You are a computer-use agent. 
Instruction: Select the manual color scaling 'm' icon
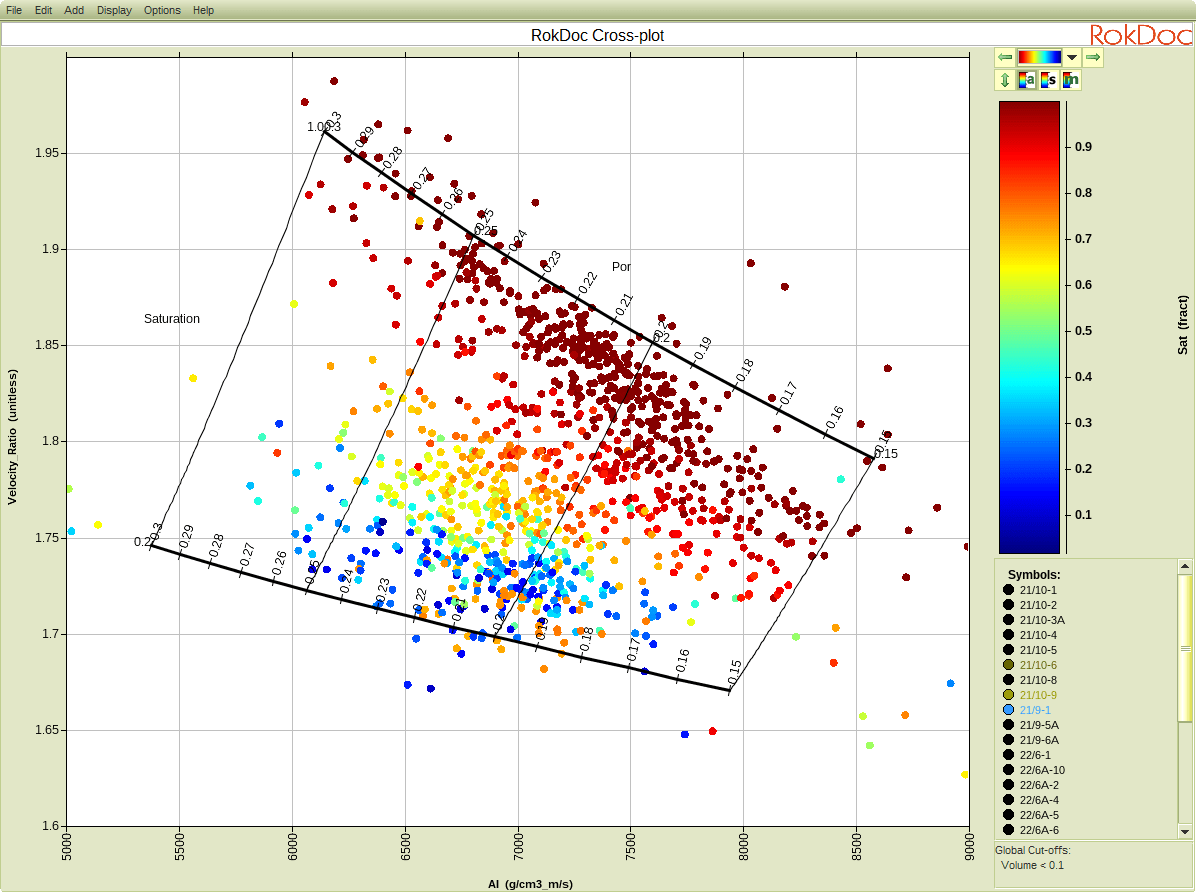(1070, 80)
